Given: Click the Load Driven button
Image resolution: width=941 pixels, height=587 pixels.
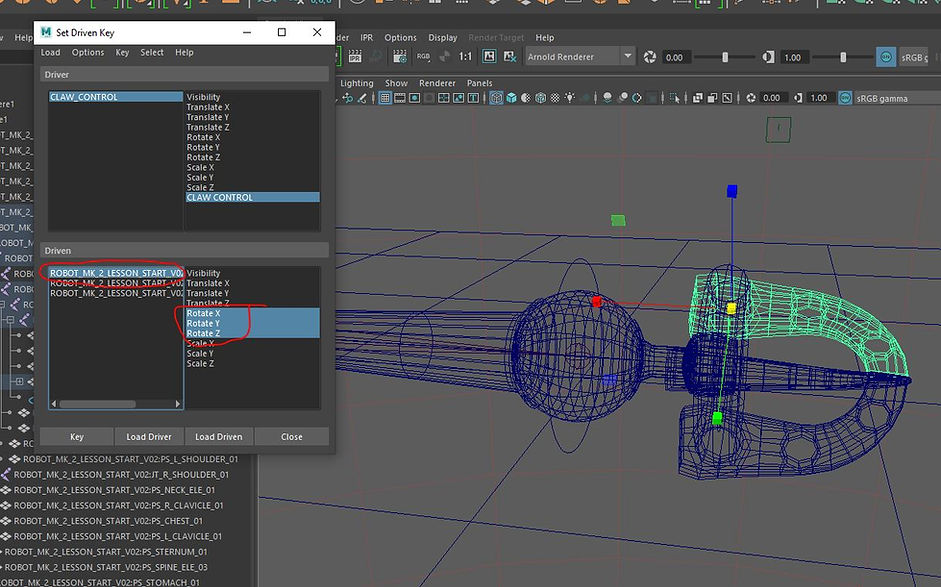Looking at the screenshot, I should 218,436.
